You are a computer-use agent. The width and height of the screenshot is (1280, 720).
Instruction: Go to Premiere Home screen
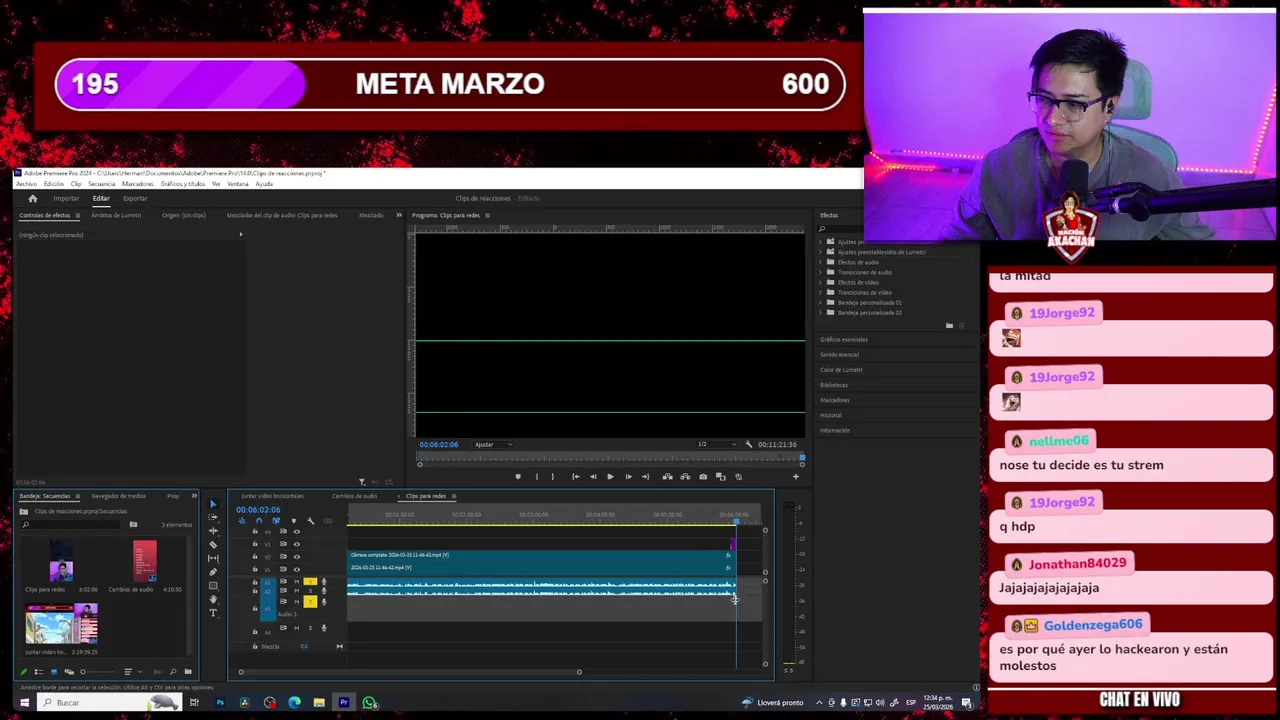(x=32, y=198)
